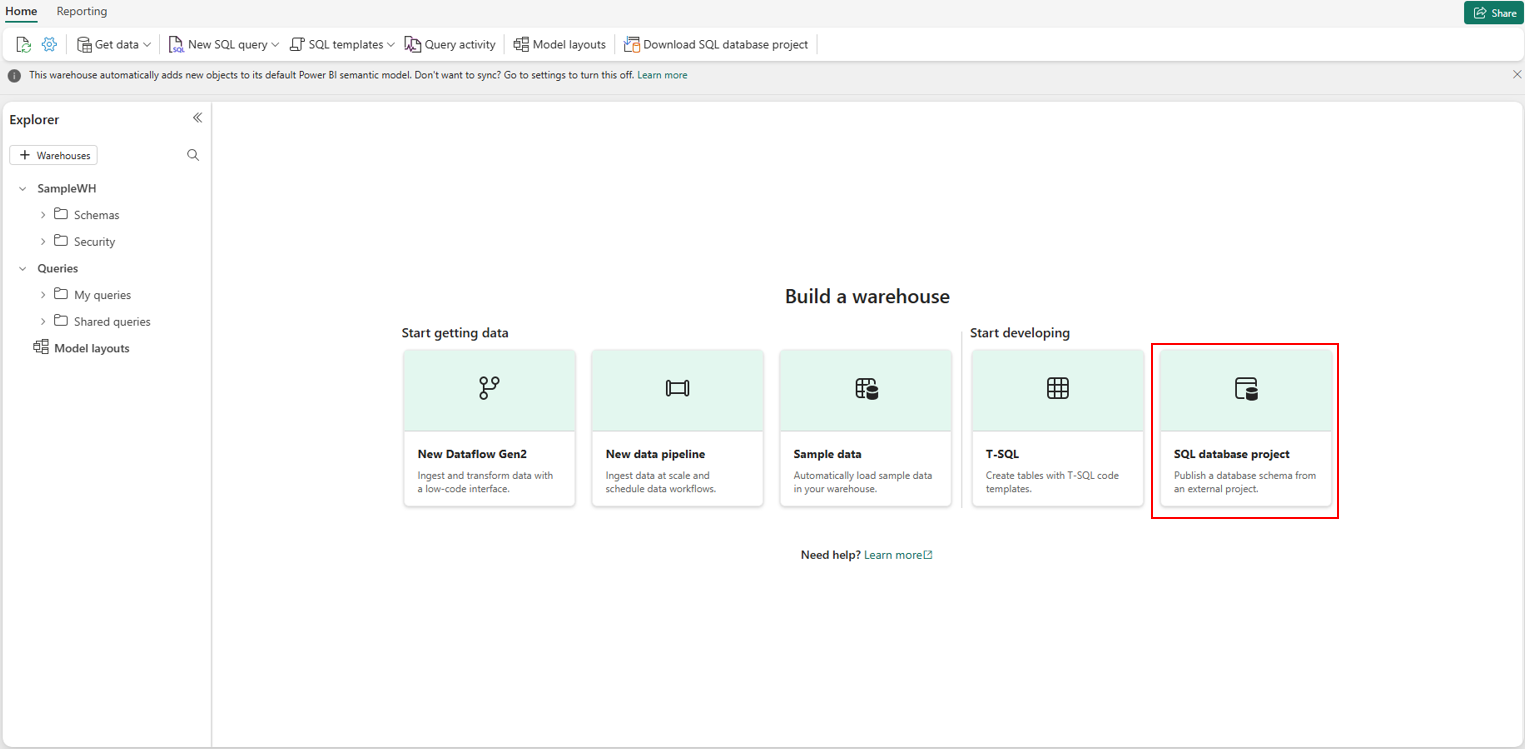
Task: Open the Get data dropdown arrow
Action: tap(147, 45)
